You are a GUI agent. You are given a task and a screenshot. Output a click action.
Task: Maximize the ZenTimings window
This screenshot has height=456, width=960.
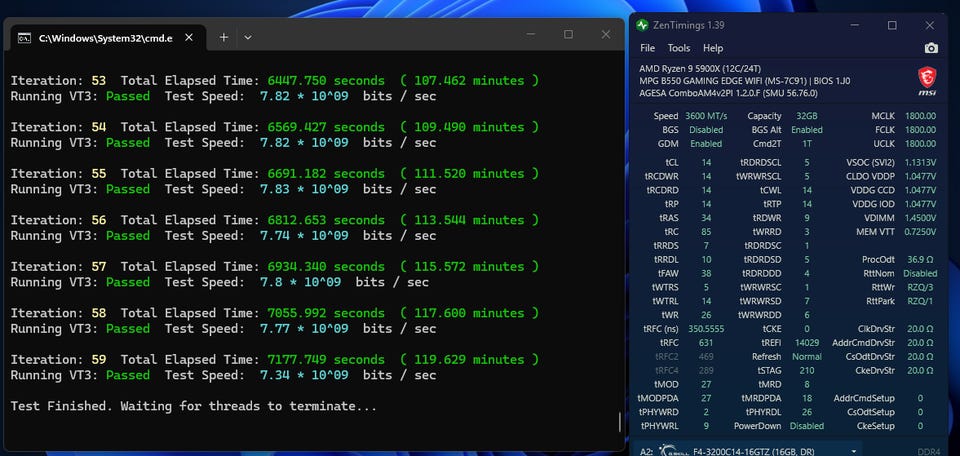pos(892,25)
